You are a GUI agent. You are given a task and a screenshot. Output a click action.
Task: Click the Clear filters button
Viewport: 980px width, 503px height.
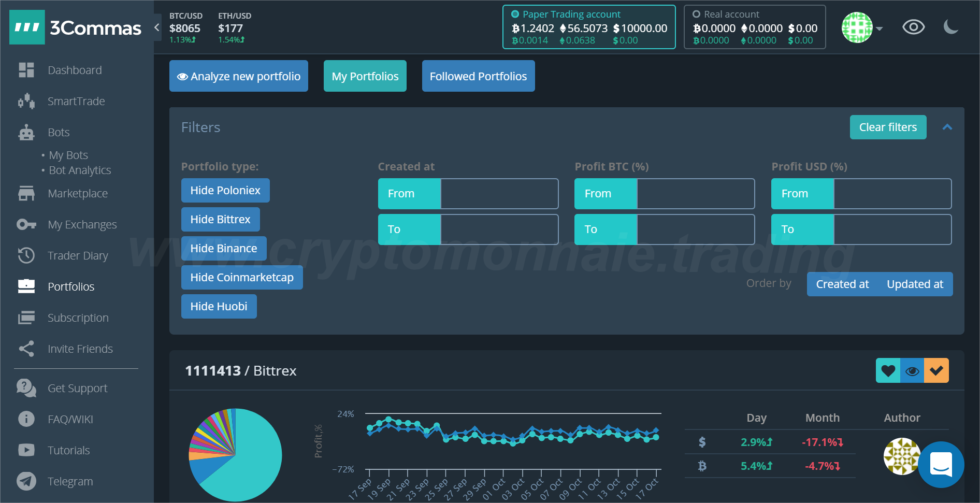point(888,127)
